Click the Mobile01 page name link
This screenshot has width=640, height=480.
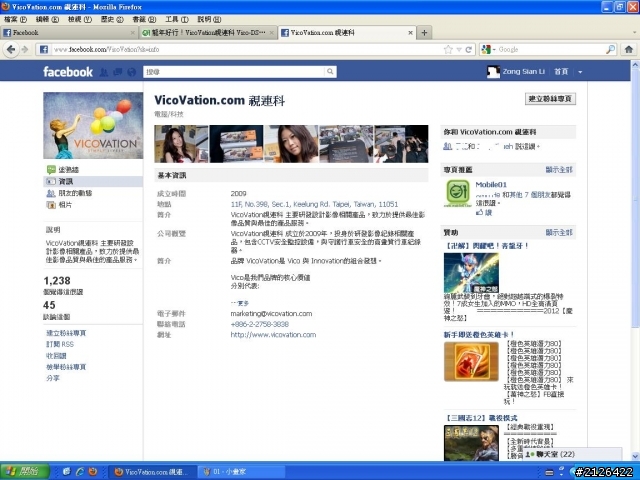[491, 184]
